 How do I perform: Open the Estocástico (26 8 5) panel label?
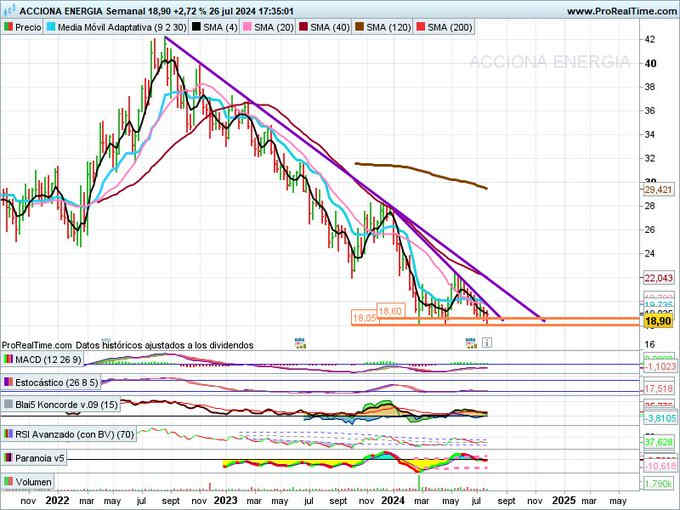[x=51, y=382]
